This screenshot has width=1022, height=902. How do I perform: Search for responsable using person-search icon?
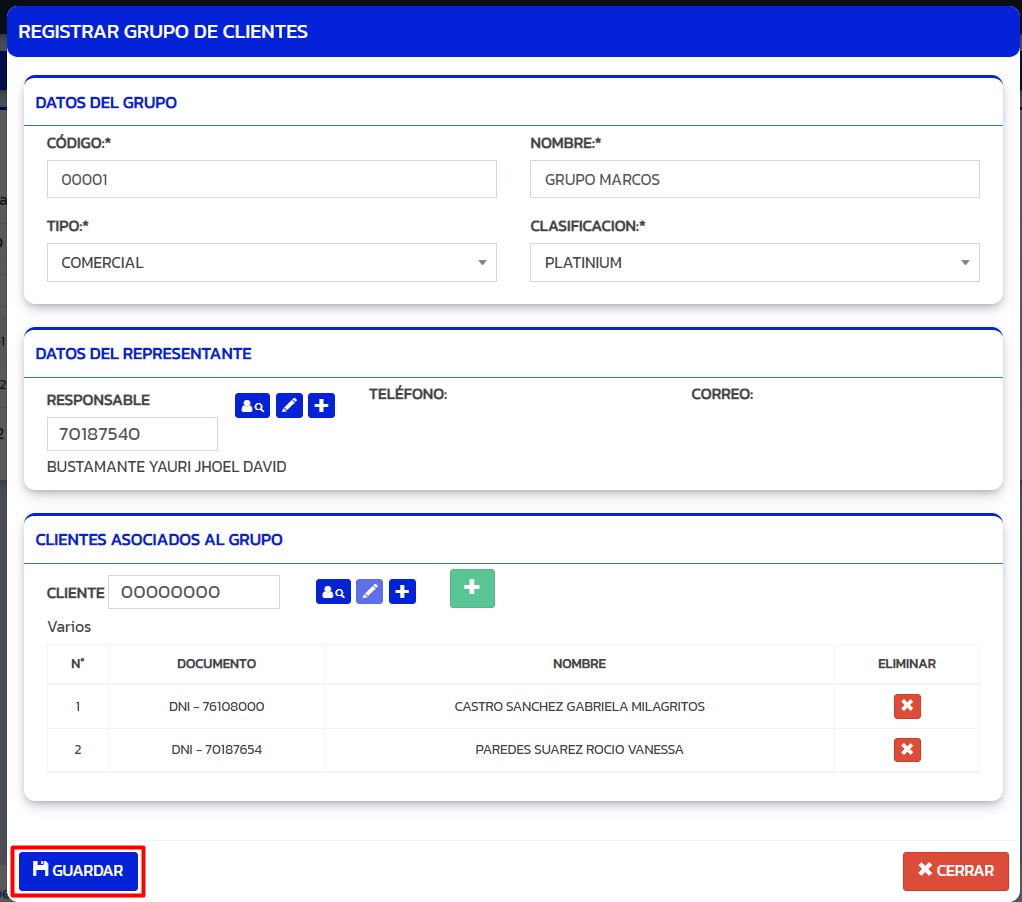point(252,406)
